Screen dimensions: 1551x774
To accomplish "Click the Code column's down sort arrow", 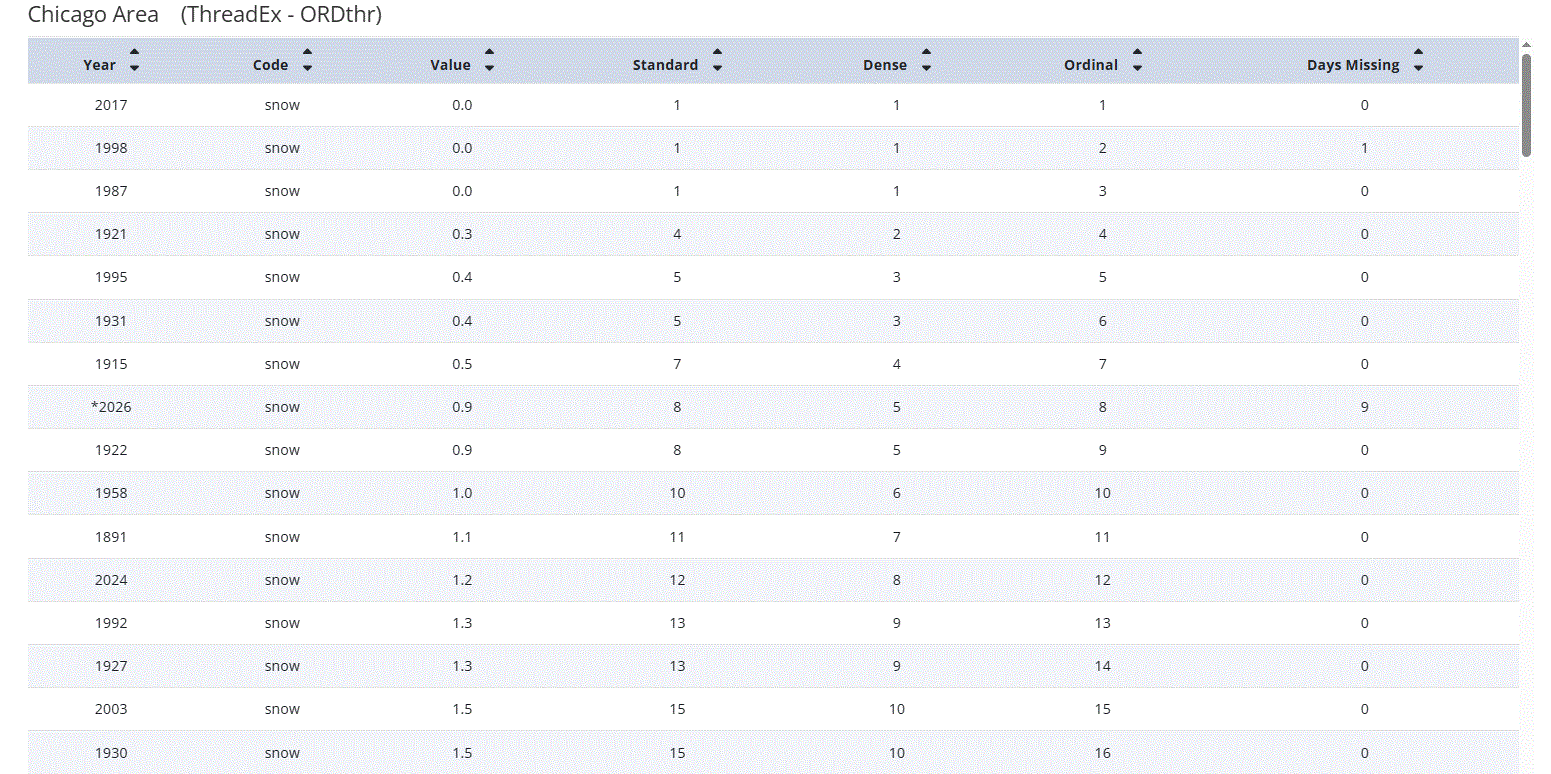I will [x=307, y=69].
